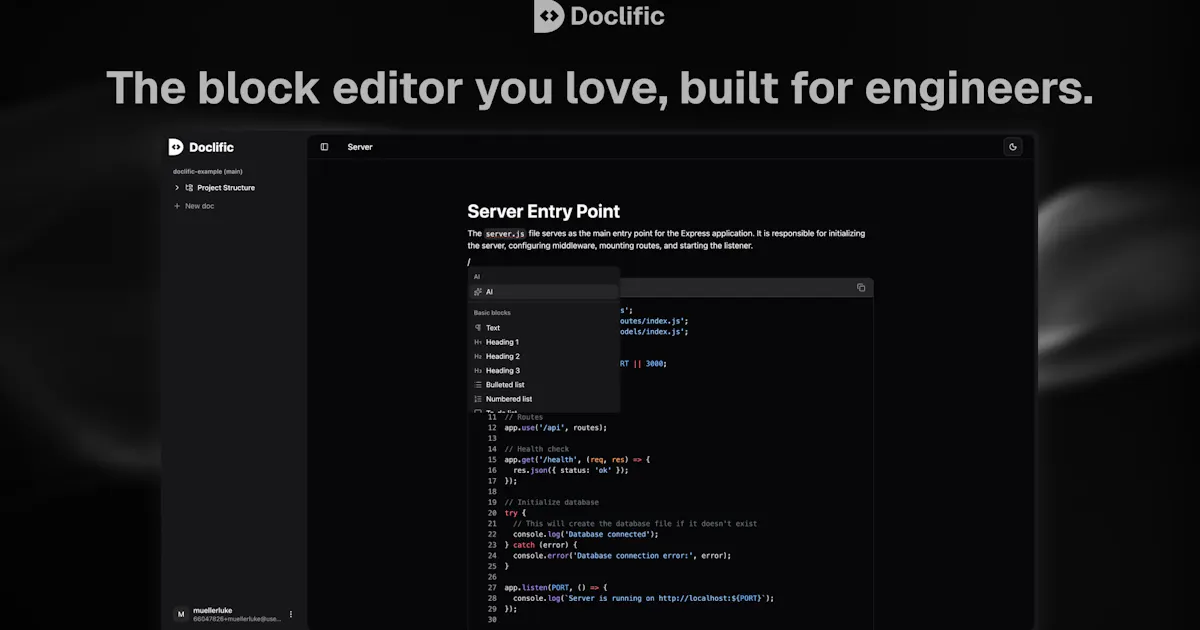Click the M user avatar
The image size is (1200, 630).
click(x=180, y=614)
